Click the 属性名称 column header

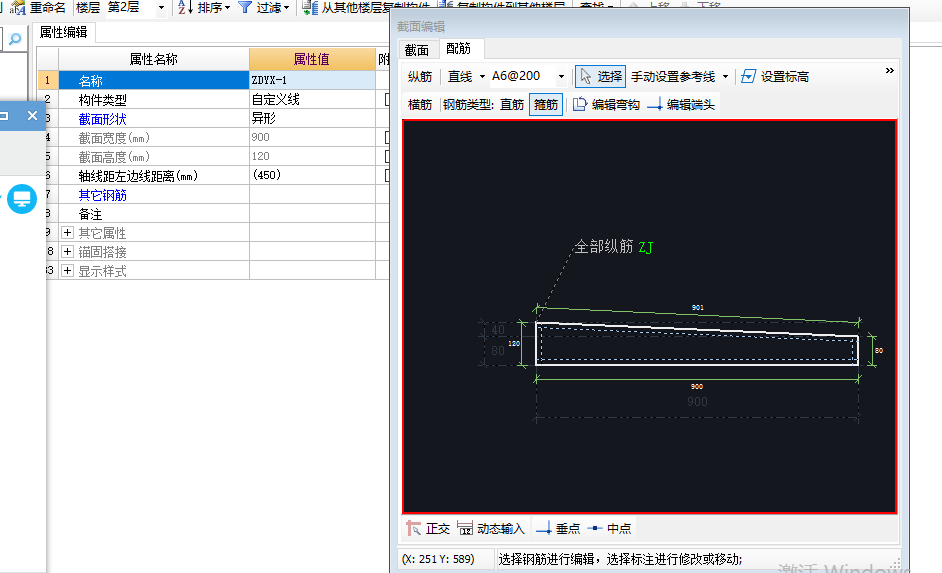coord(154,59)
